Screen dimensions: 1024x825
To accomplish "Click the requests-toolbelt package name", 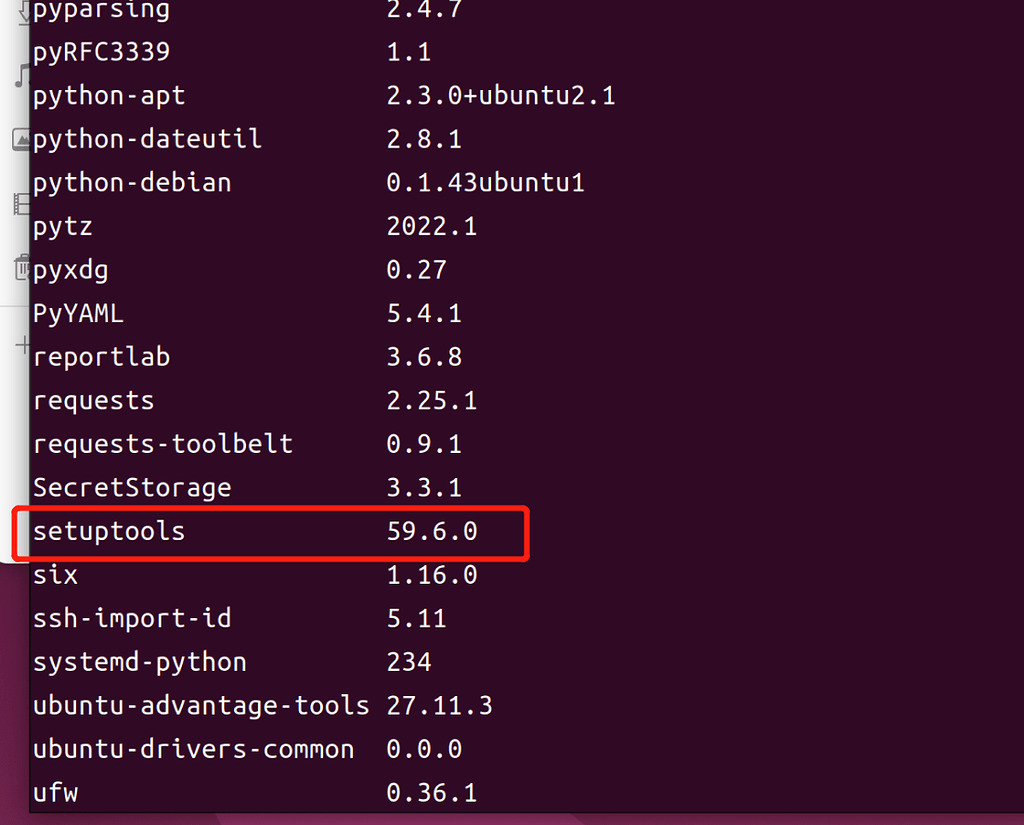I will coord(162,444).
